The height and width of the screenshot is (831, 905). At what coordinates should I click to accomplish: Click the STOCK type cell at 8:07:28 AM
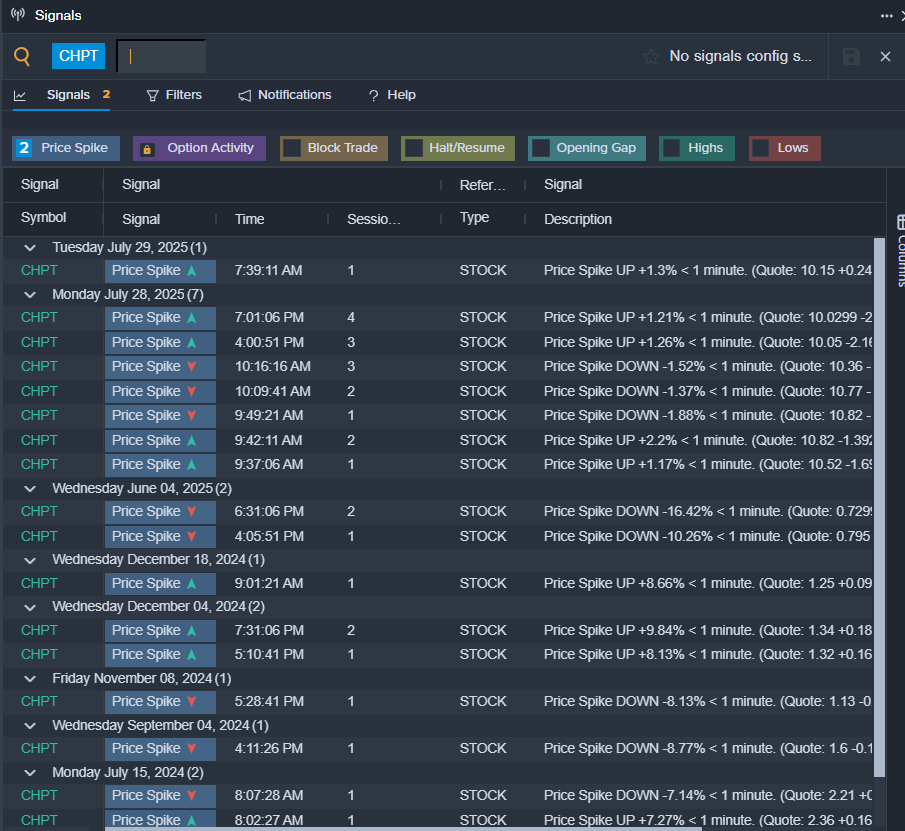pos(483,795)
